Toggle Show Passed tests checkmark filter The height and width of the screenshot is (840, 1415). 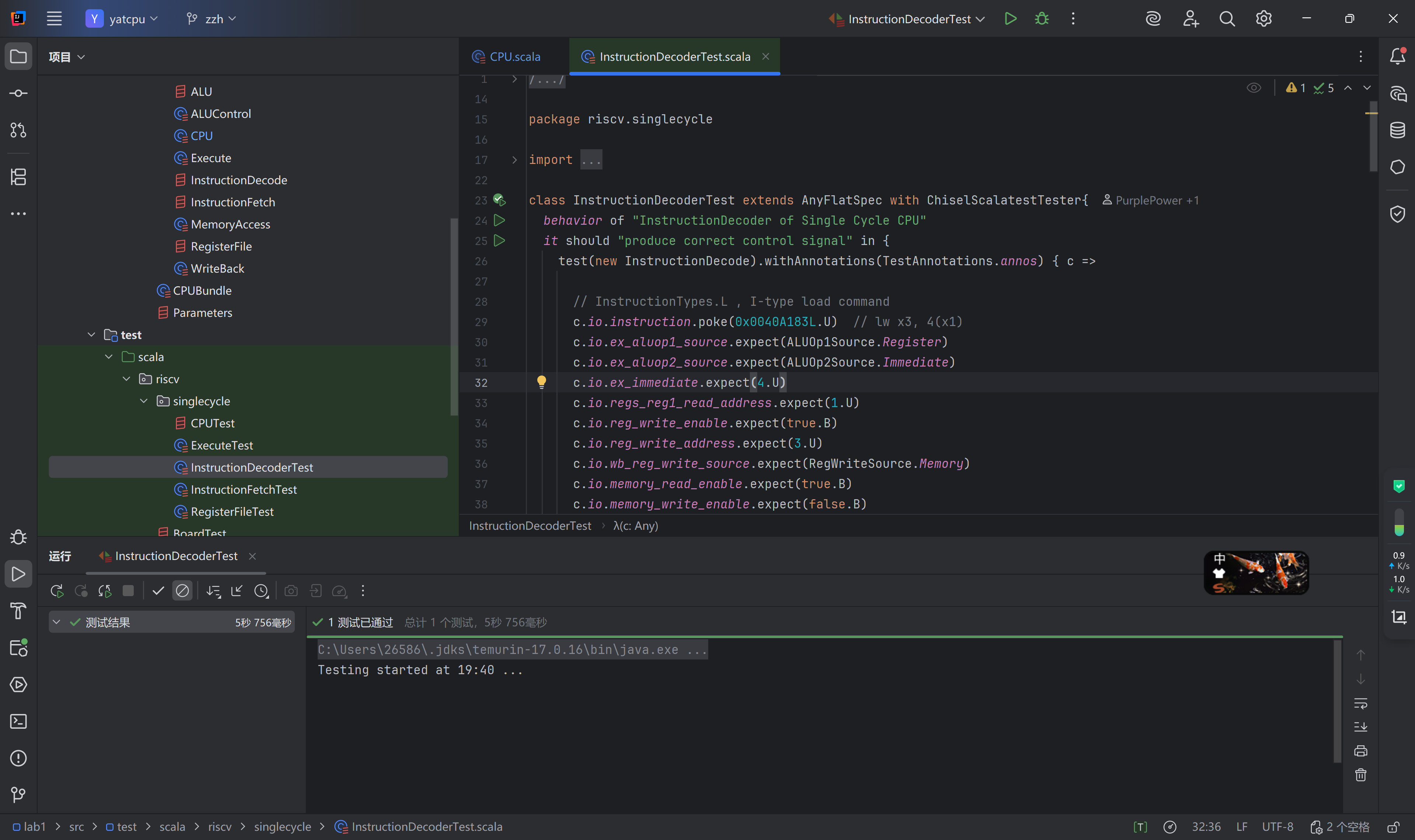point(158,591)
